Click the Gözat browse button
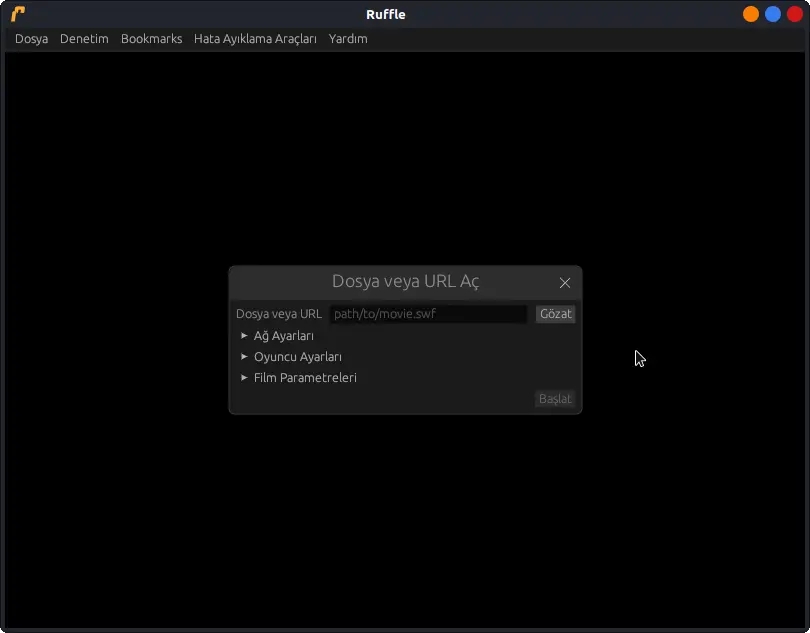The image size is (810, 633). coord(555,314)
